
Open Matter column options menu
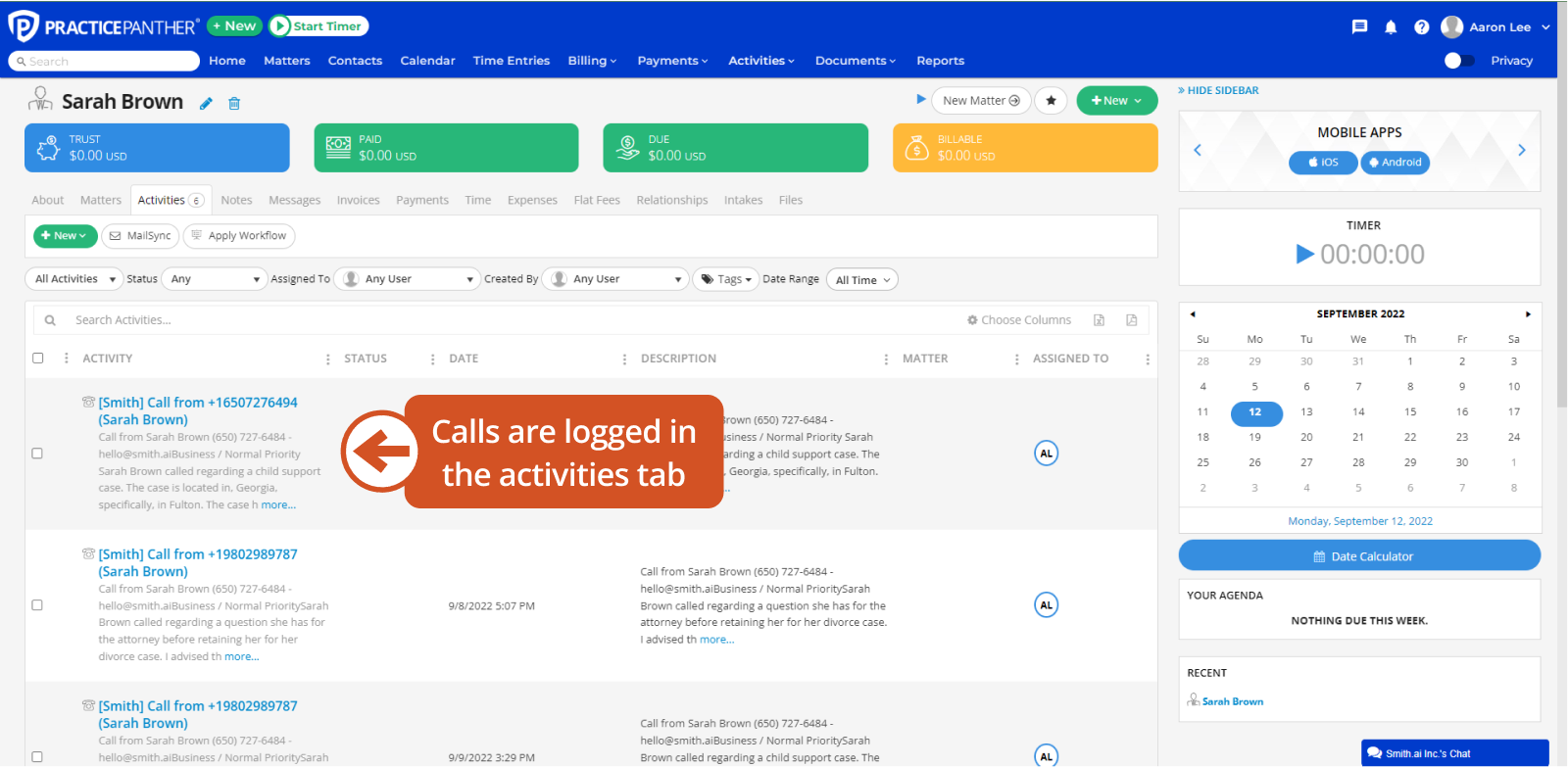click(1016, 360)
